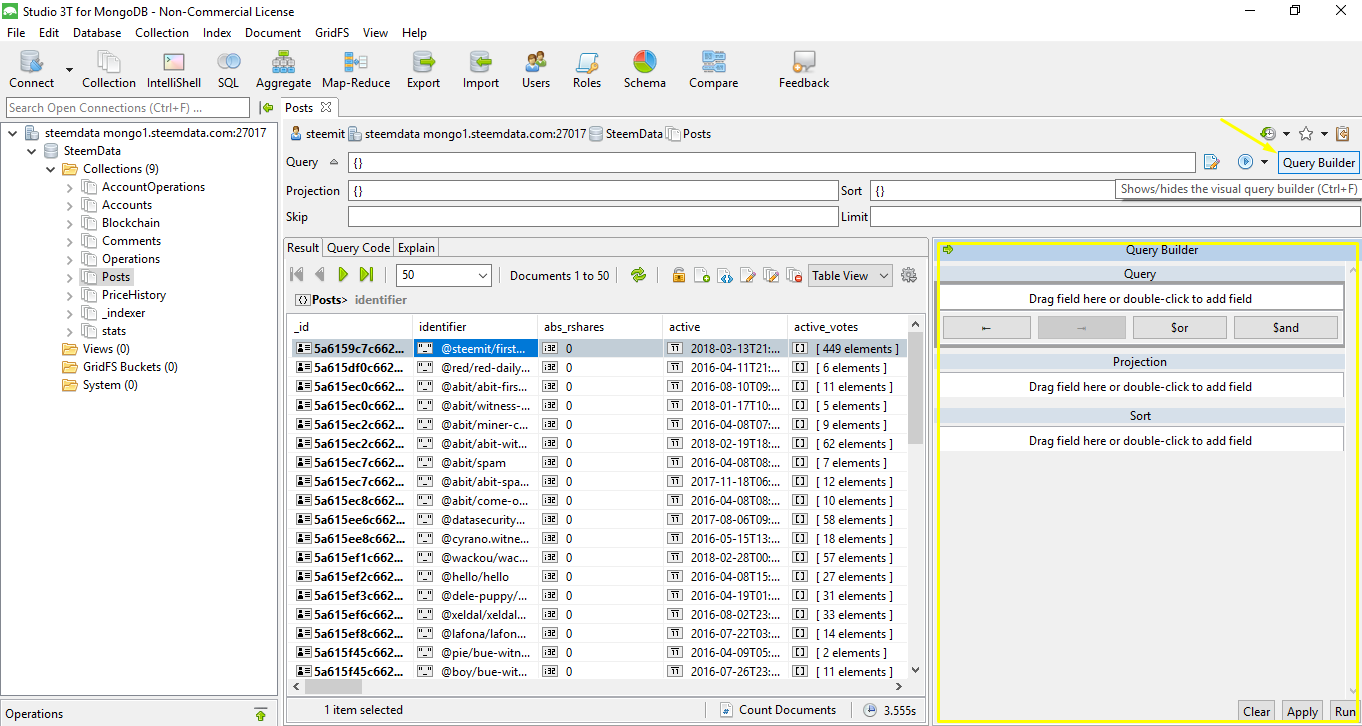
Task: Open the query history clock icon
Action: coord(1268,134)
